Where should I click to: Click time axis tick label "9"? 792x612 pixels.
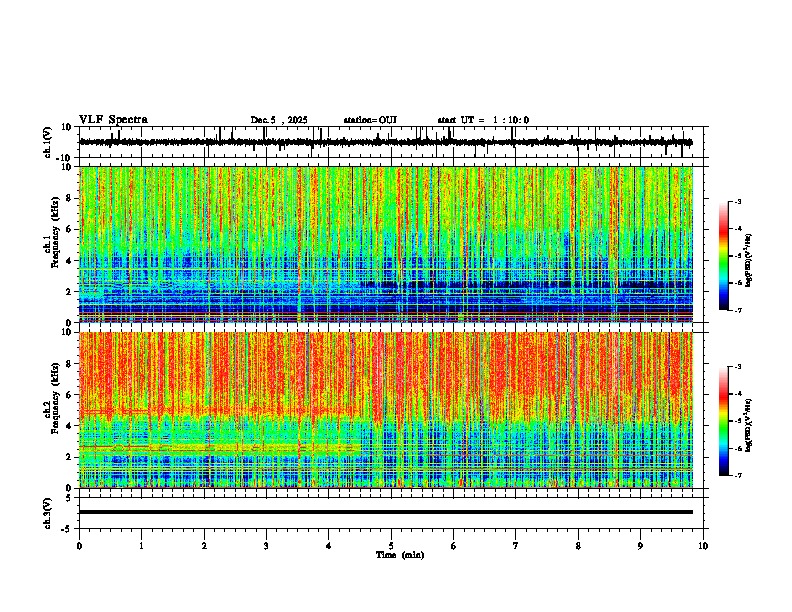coord(640,546)
